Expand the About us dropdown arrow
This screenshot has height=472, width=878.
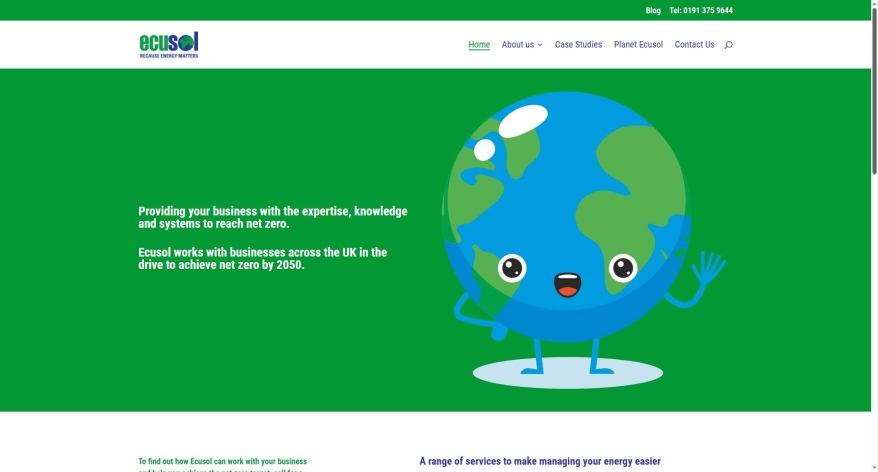(540, 45)
